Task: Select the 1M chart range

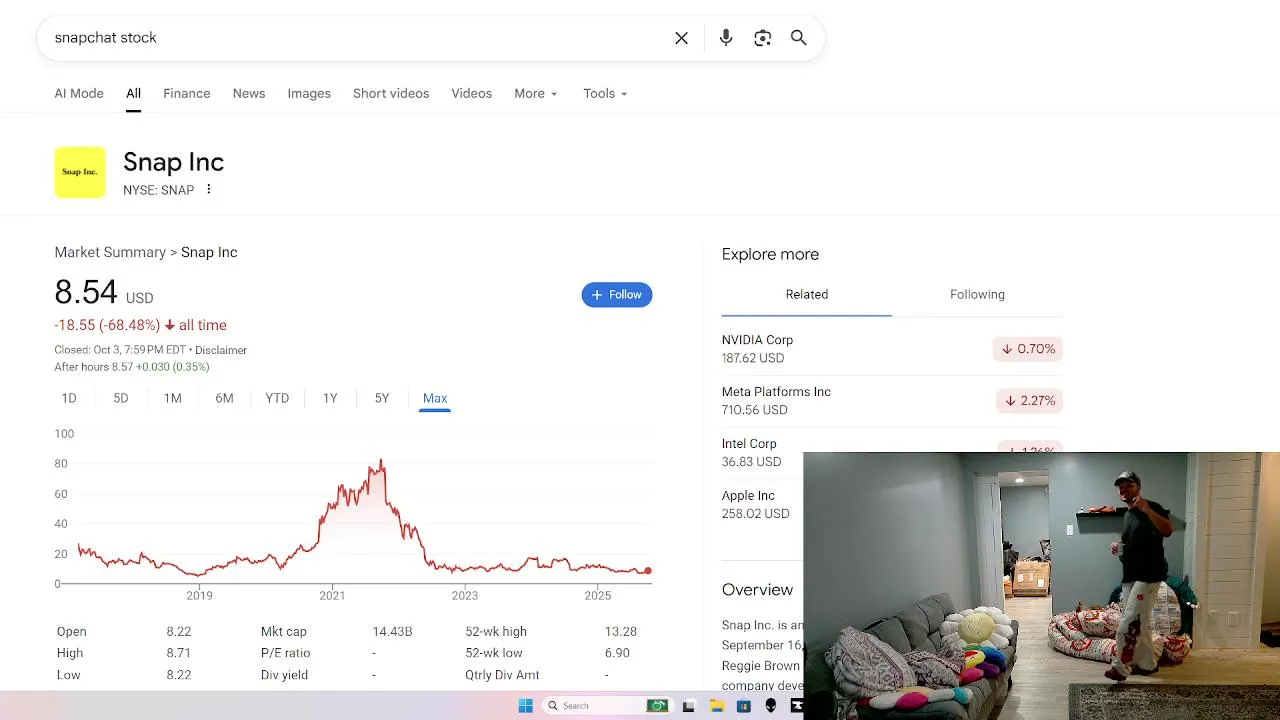Action: pyautogui.click(x=173, y=398)
